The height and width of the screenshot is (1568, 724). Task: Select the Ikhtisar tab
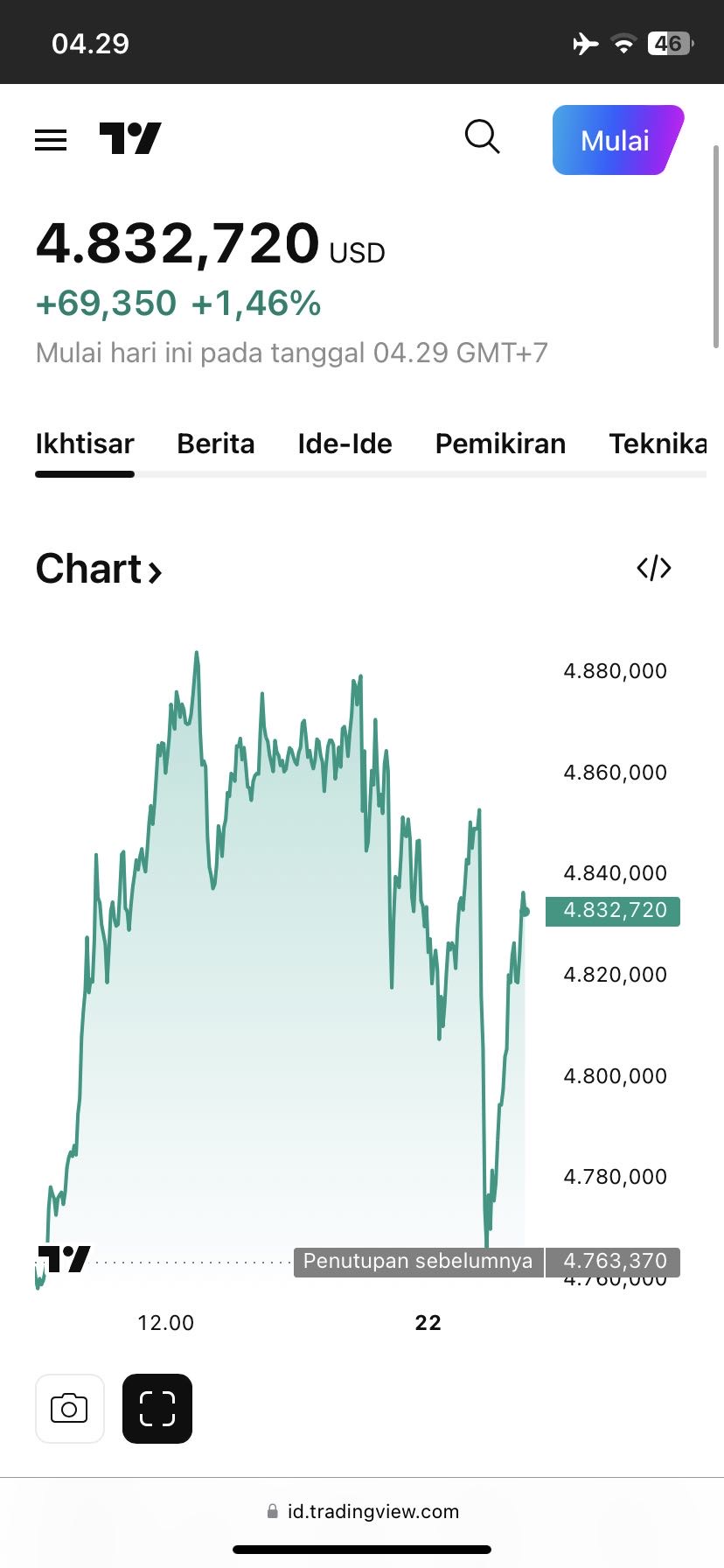[85, 444]
